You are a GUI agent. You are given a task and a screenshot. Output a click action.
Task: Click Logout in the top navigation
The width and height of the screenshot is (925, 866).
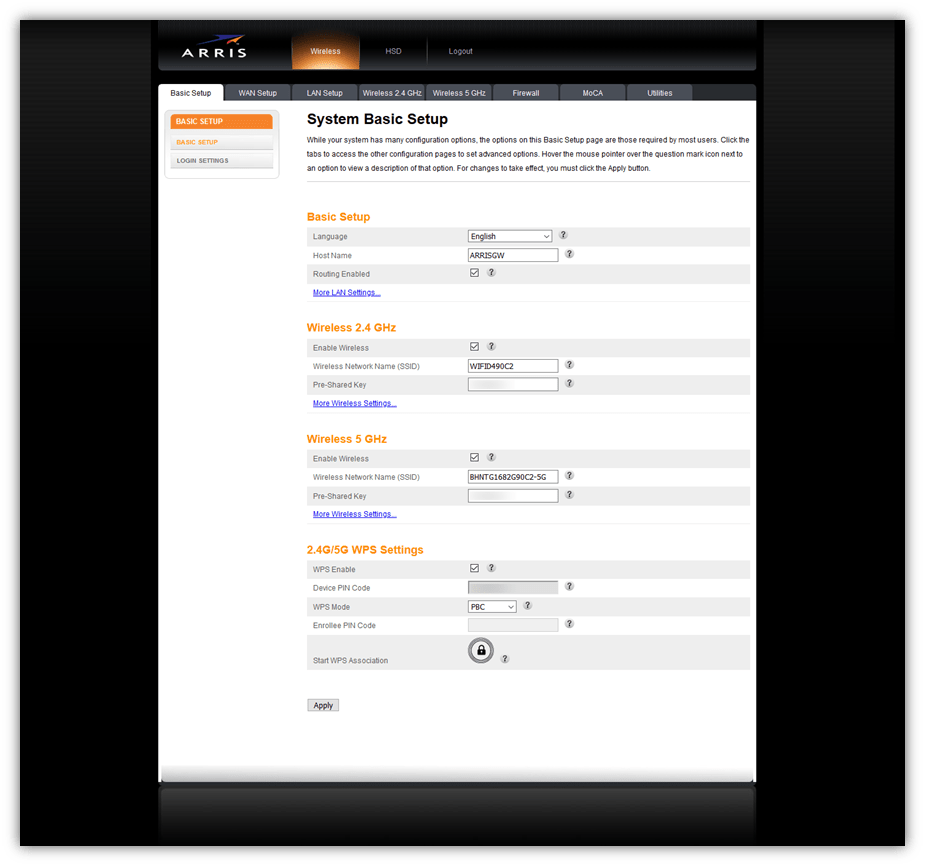[x=461, y=51]
